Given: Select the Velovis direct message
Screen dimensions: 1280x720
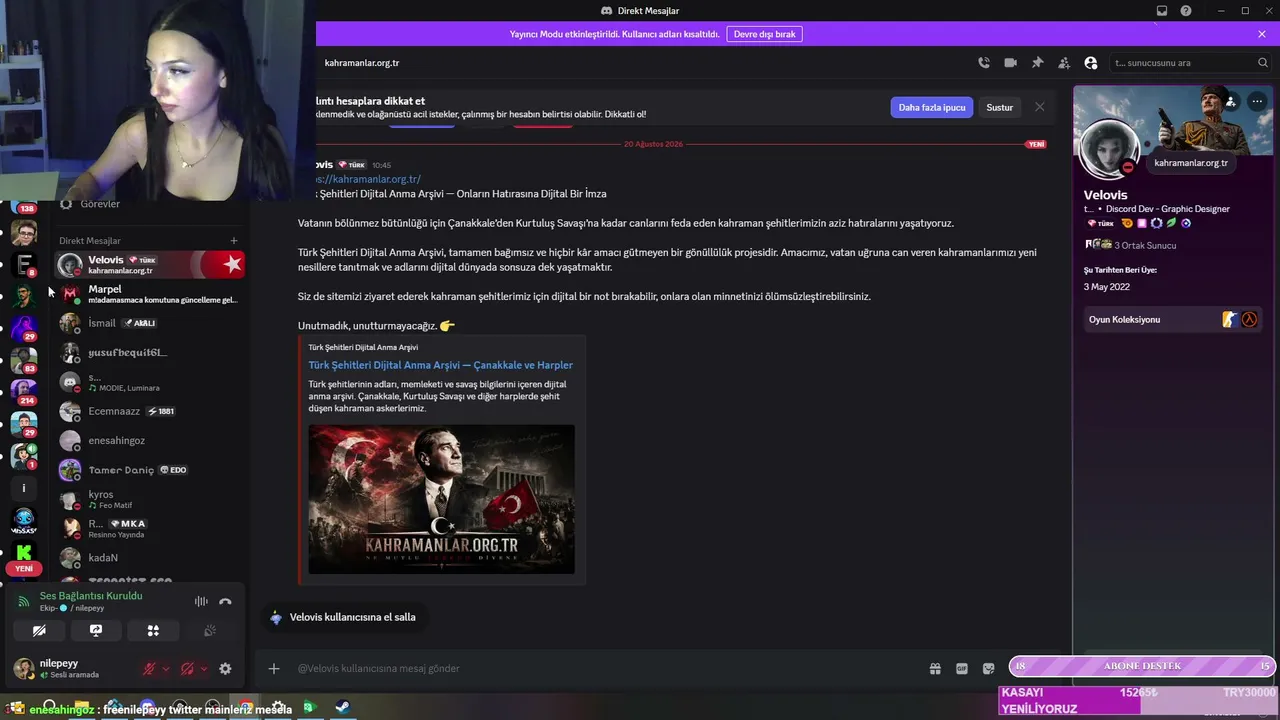Looking at the screenshot, I should click(x=150, y=265).
